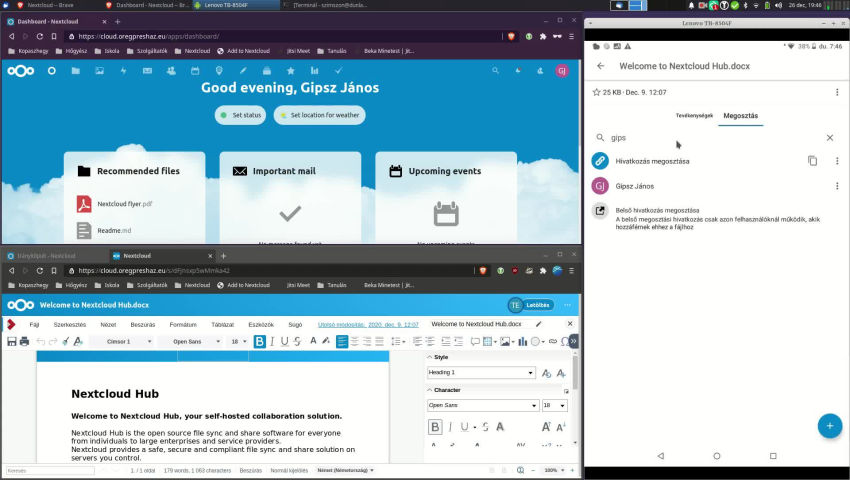Open paragraph style Címsor 1 dropdown
This screenshot has height=480, width=850.
coord(123,341)
